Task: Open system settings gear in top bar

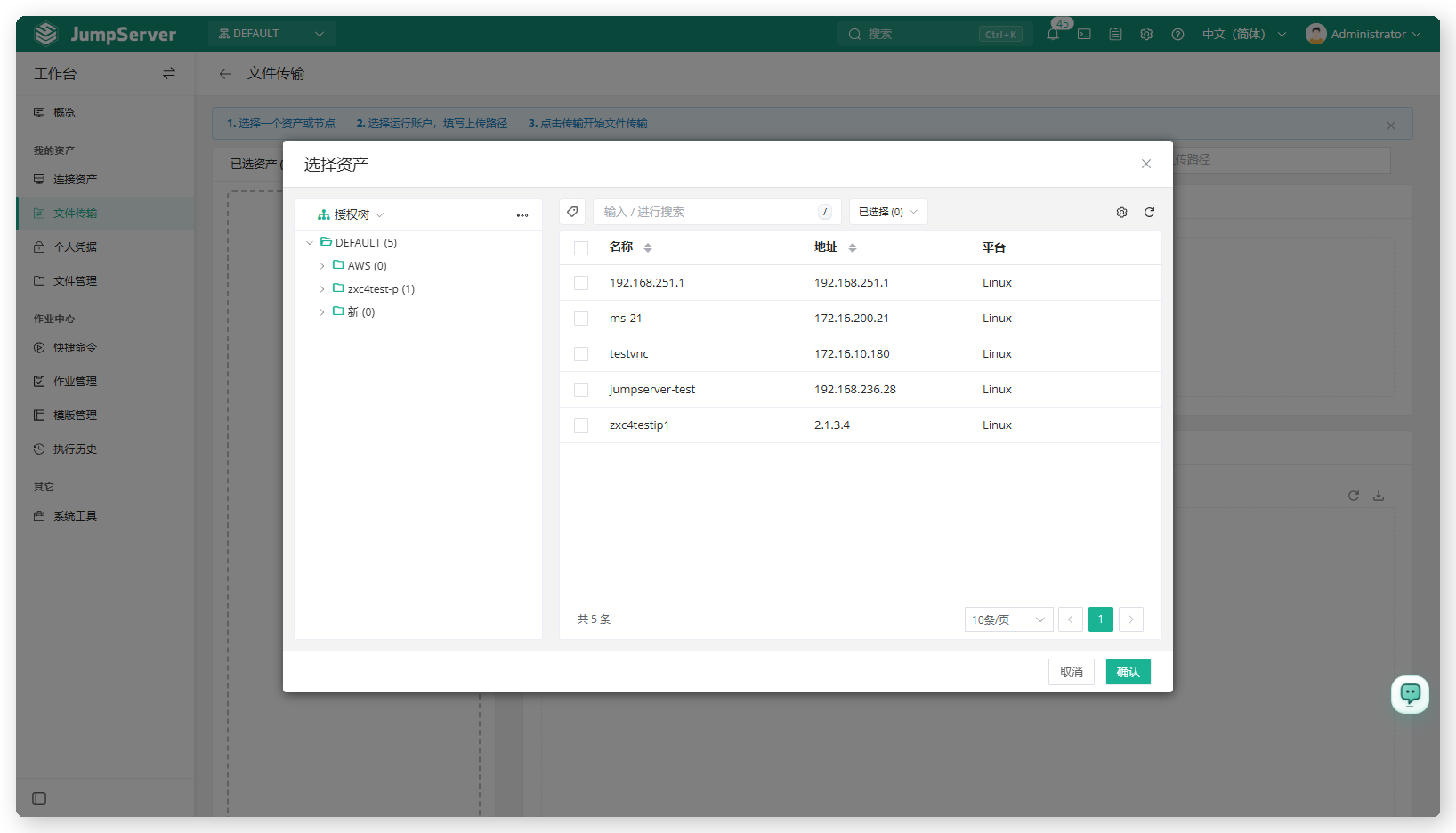Action: (x=1146, y=34)
